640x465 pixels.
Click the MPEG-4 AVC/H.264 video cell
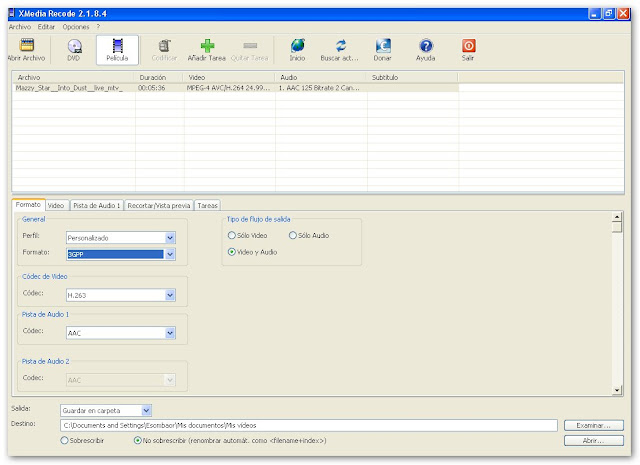tap(228, 88)
